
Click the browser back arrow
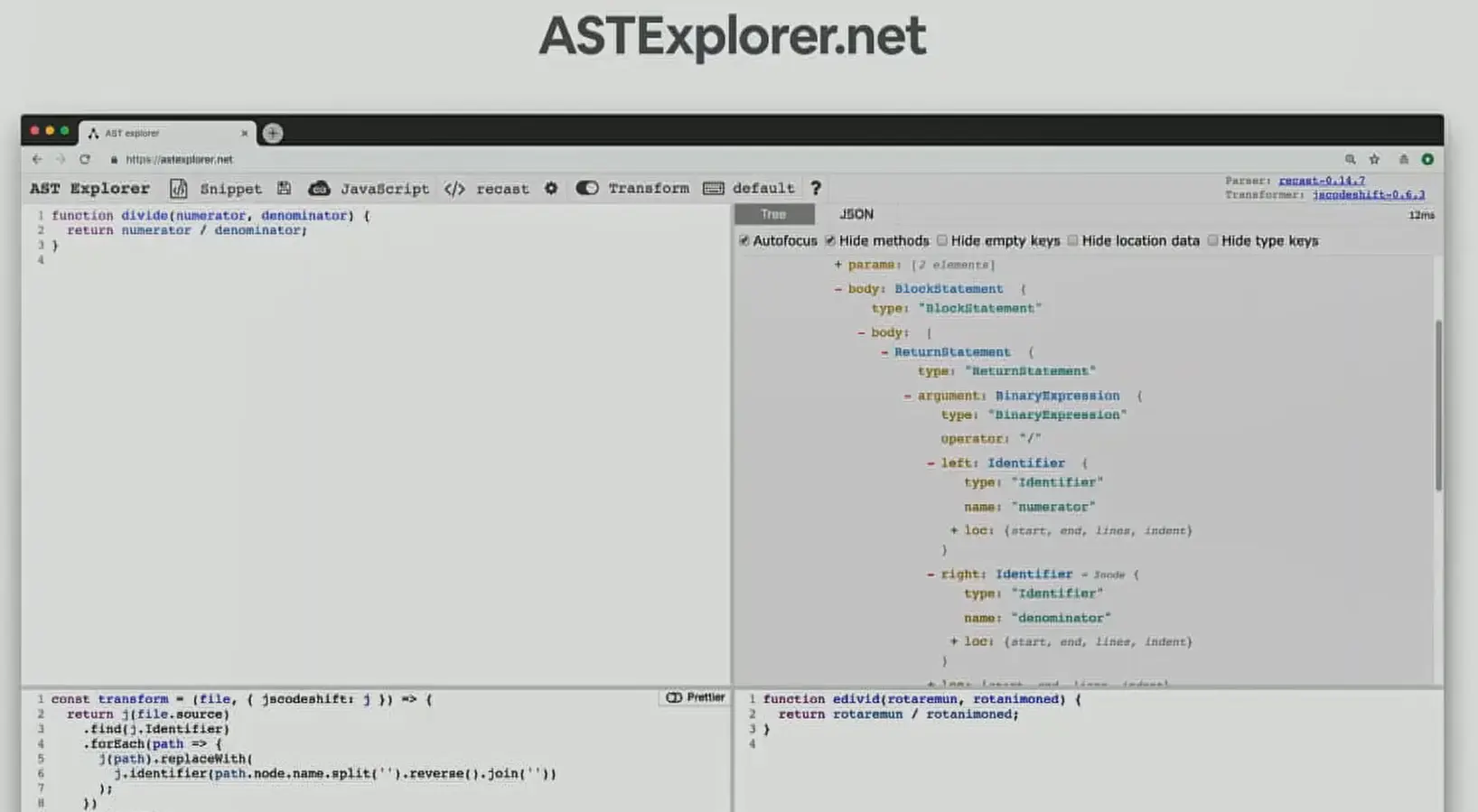point(37,159)
